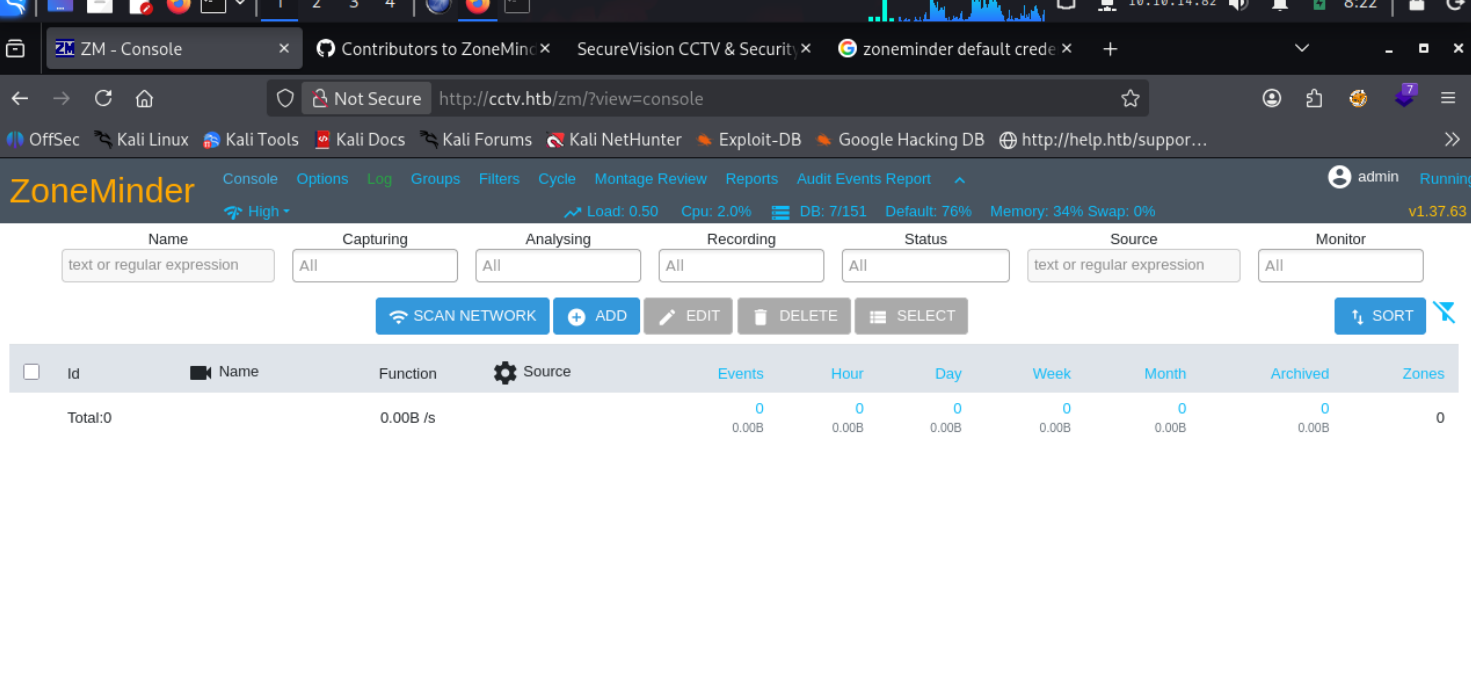Open the High bandwidth dropdown
Image resolution: width=1471 pixels, height=674 pixels.
tap(257, 211)
